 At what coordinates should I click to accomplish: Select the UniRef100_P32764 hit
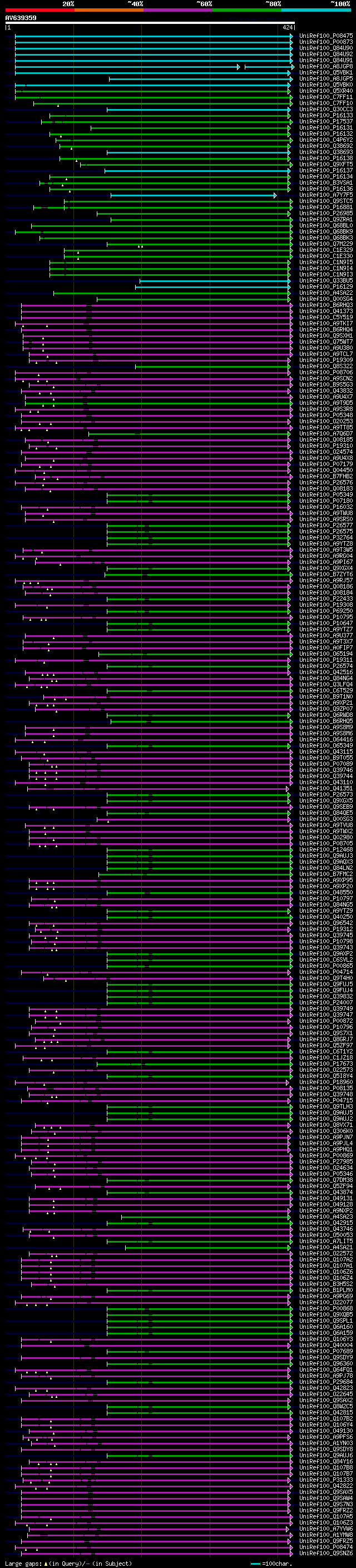tap(325, 537)
